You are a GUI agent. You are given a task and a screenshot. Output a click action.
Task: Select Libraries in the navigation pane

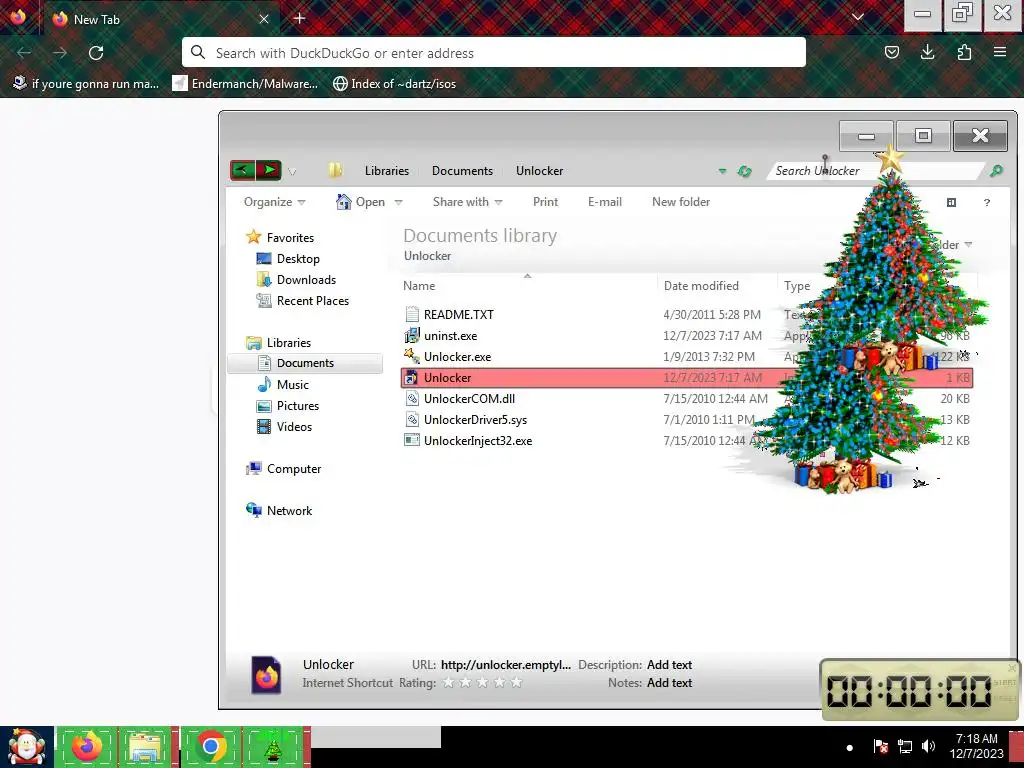point(289,342)
